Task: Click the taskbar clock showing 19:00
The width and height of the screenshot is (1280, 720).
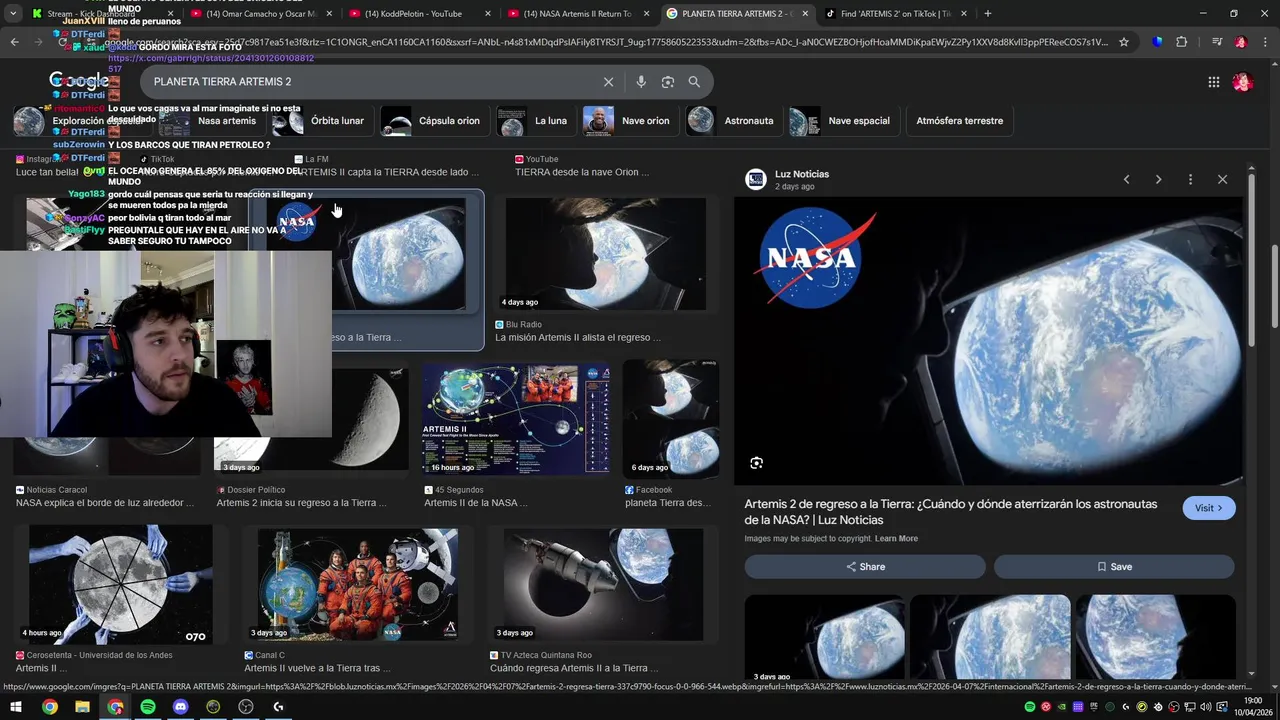Action: [1253, 707]
